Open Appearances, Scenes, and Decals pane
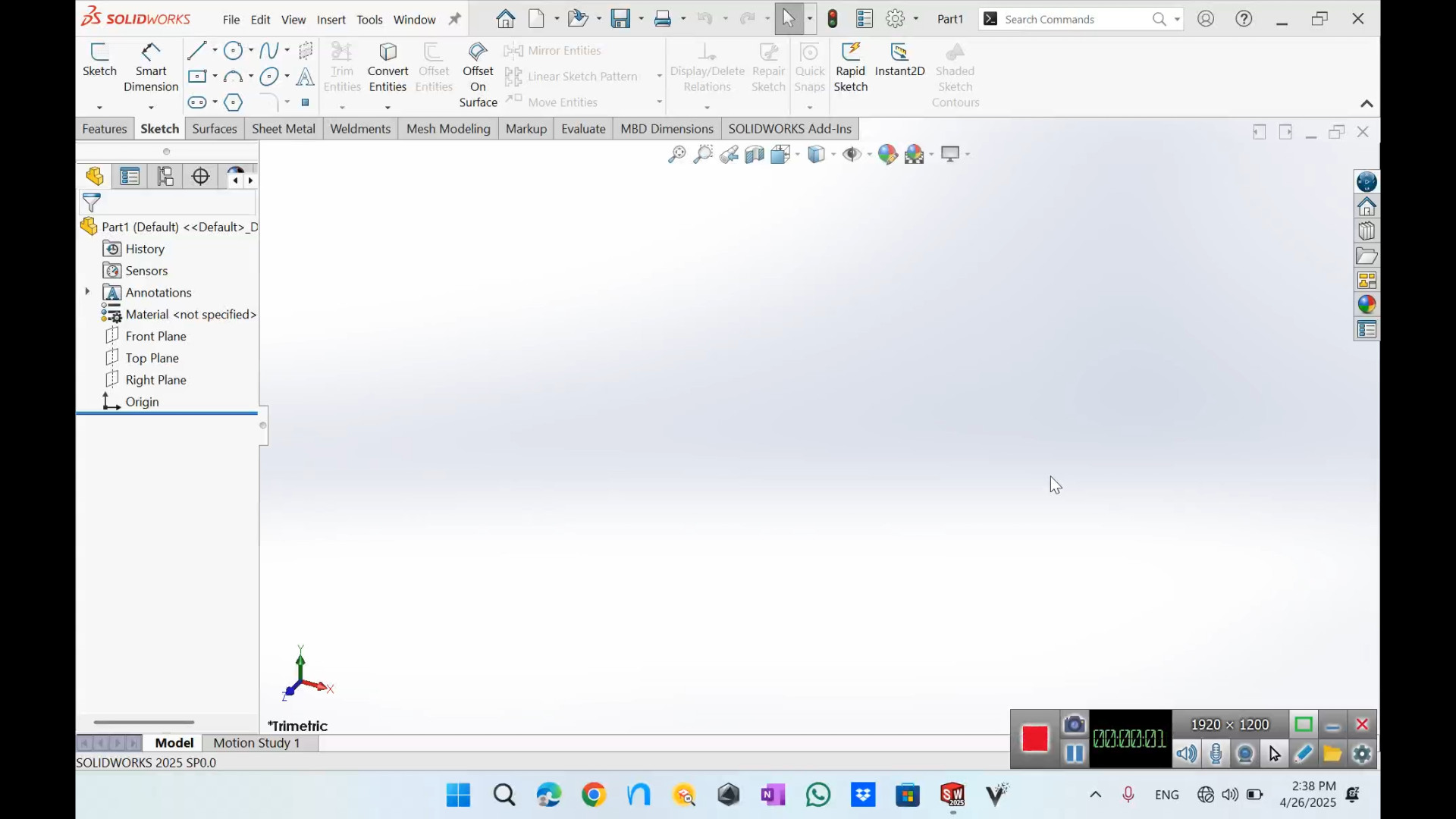This screenshot has width=1456, height=819. 1367,305
